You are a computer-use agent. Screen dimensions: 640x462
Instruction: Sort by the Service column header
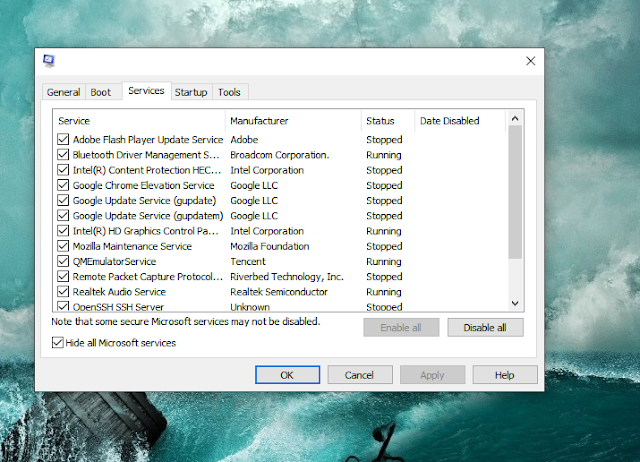(x=139, y=121)
